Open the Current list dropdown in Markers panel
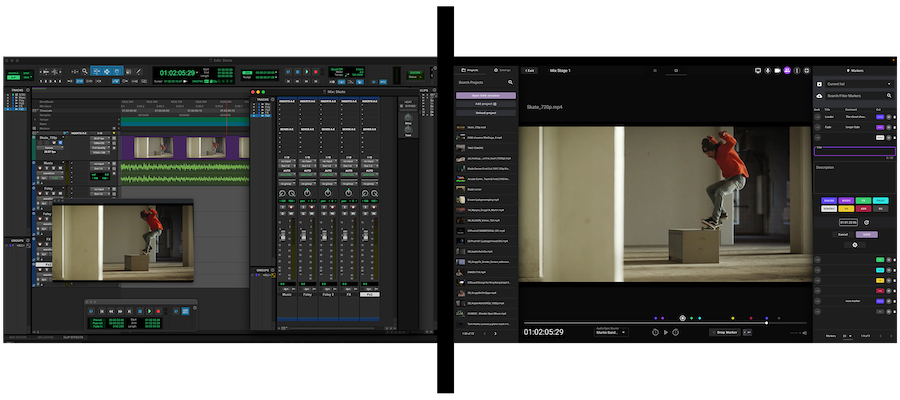The width and height of the screenshot is (900, 400). pyautogui.click(x=859, y=84)
